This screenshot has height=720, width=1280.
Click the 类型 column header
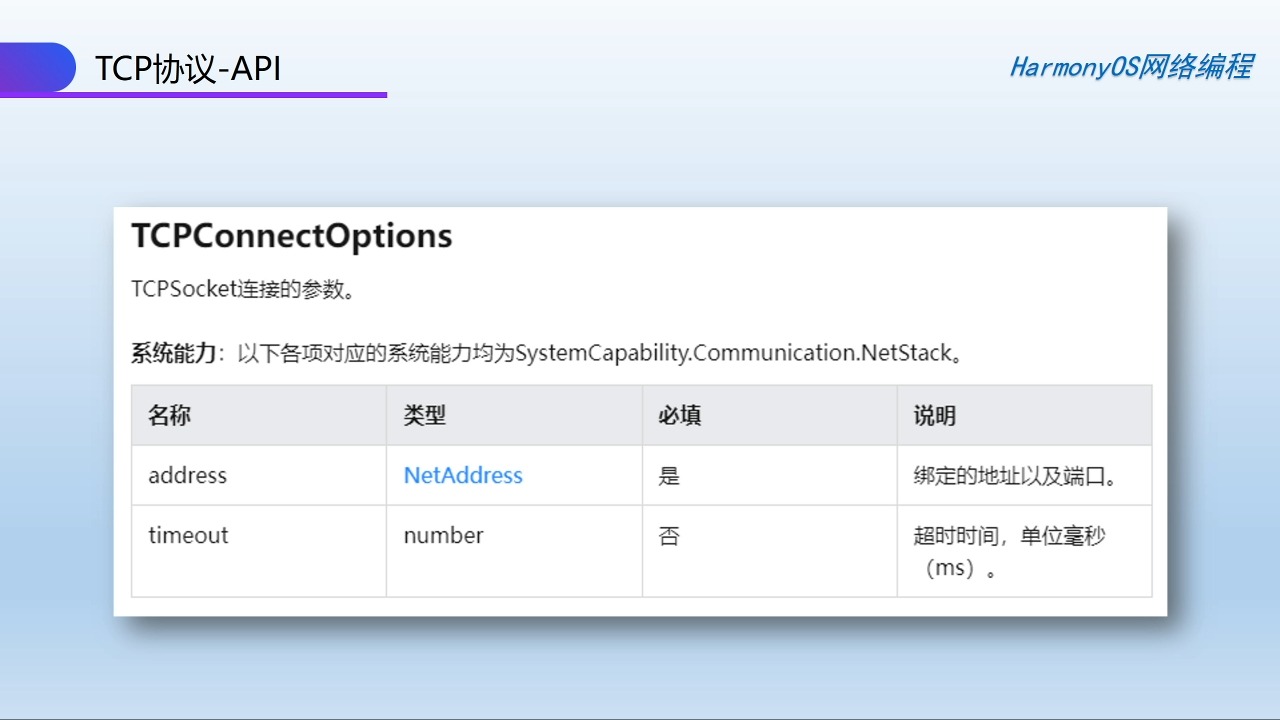424,416
